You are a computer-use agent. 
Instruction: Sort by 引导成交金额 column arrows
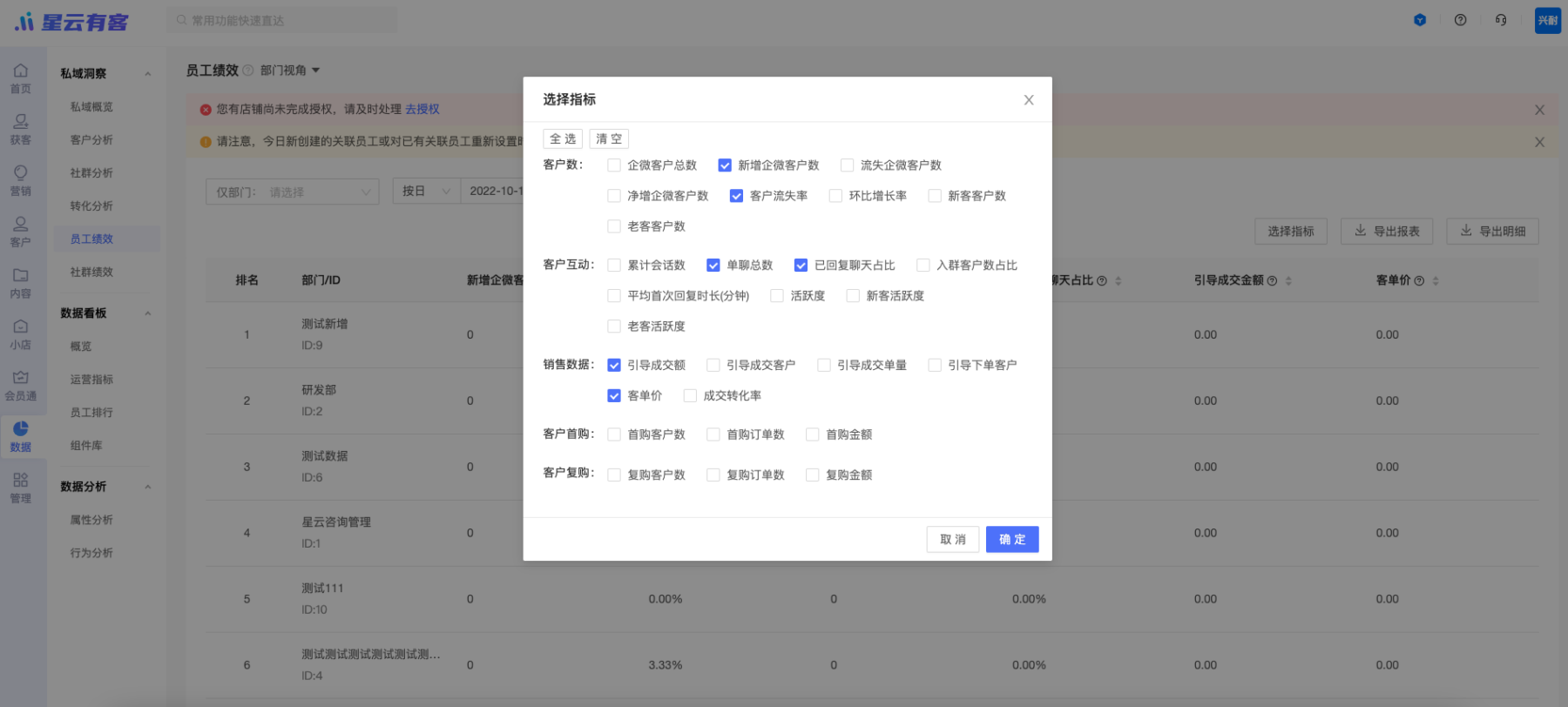[1288, 280]
